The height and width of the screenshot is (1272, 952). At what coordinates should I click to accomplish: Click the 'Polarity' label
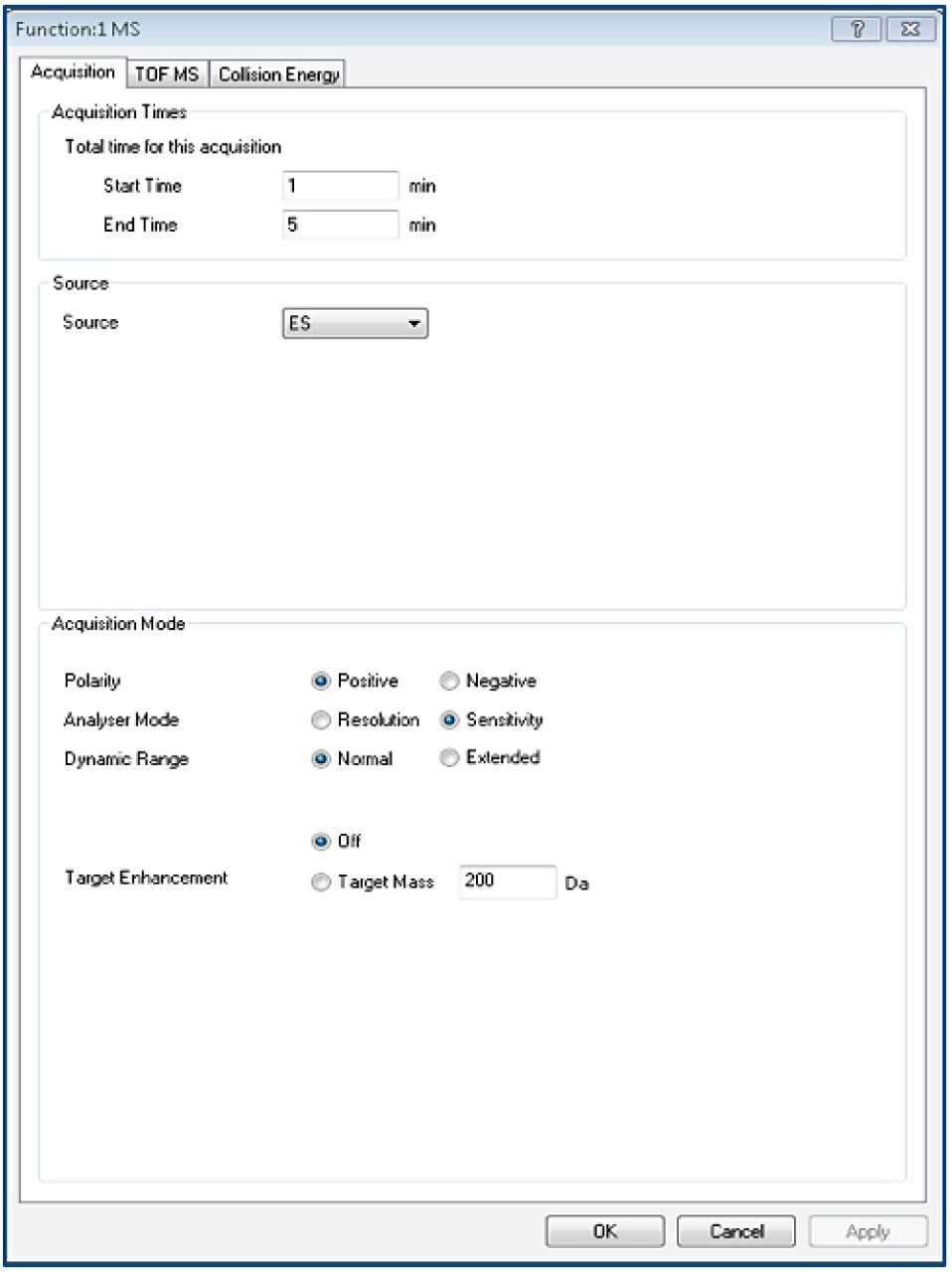click(92, 681)
